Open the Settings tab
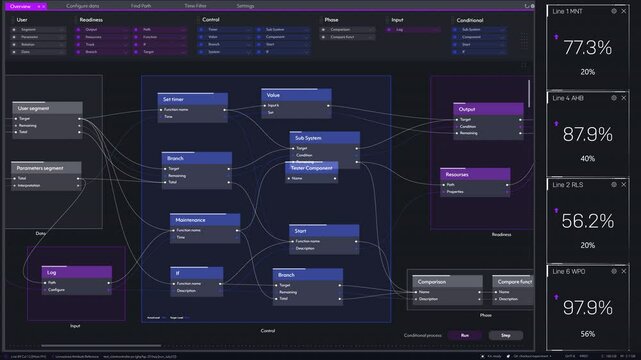 point(245,6)
